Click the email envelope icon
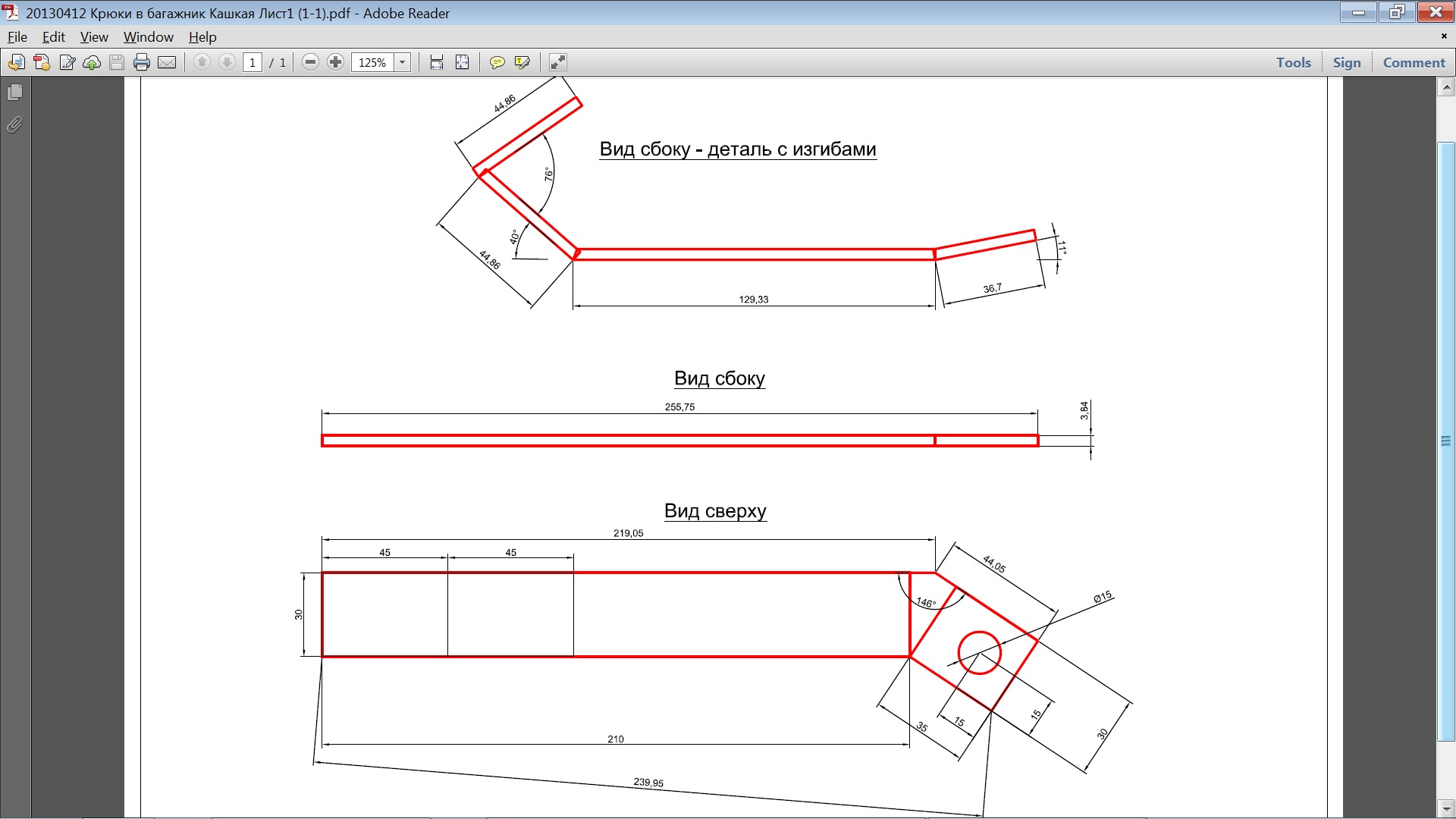 [167, 63]
